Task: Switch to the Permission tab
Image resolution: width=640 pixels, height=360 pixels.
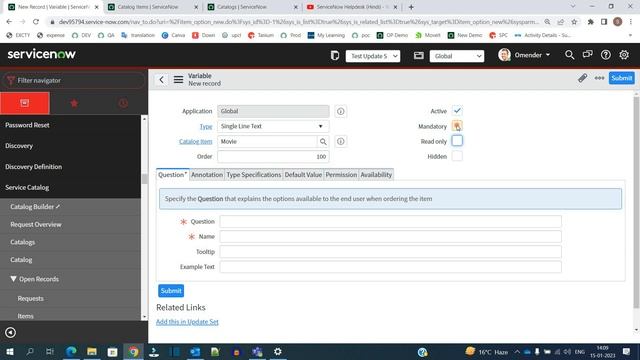Action: [x=341, y=175]
